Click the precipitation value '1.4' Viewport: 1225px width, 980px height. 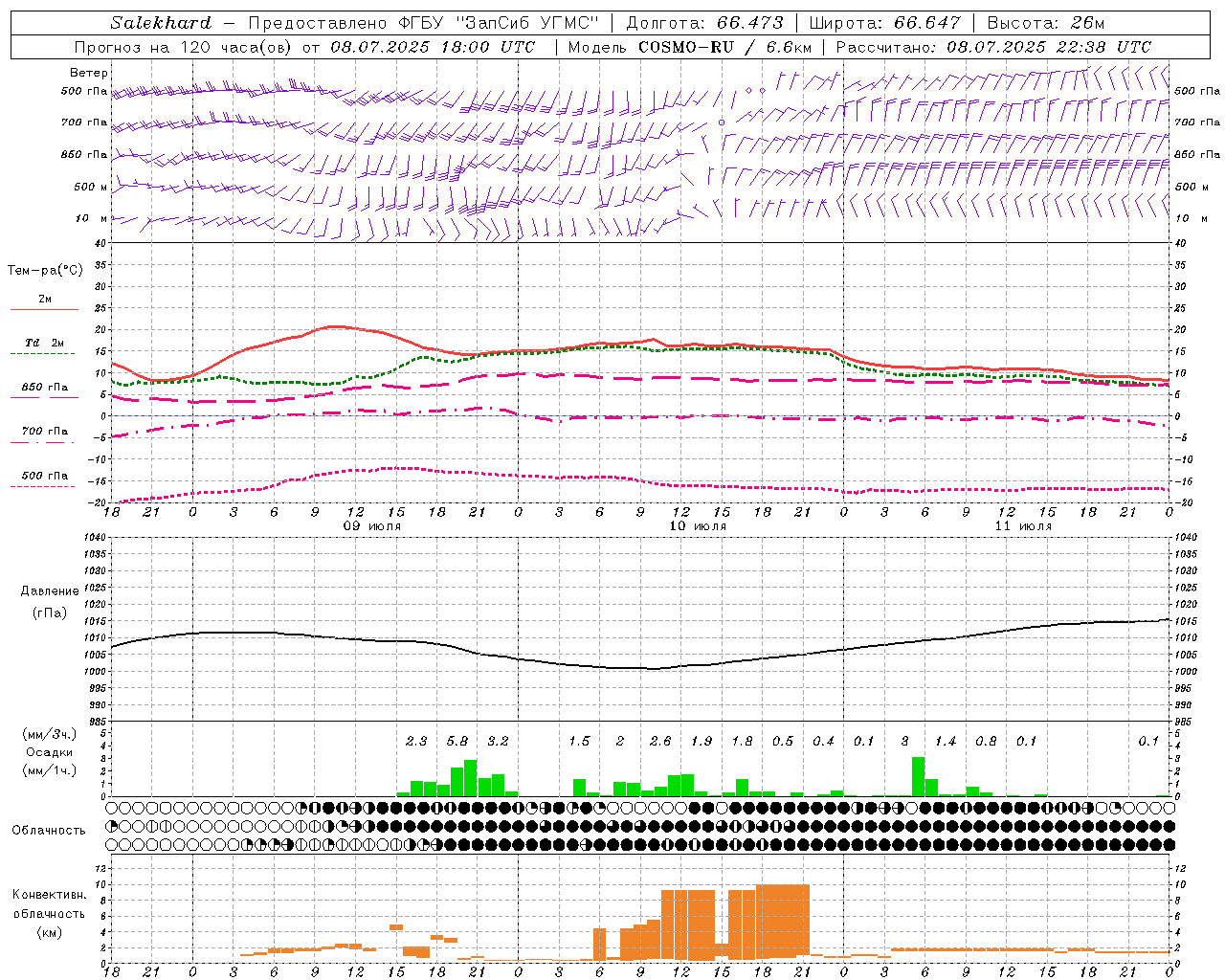pyautogui.click(x=946, y=741)
